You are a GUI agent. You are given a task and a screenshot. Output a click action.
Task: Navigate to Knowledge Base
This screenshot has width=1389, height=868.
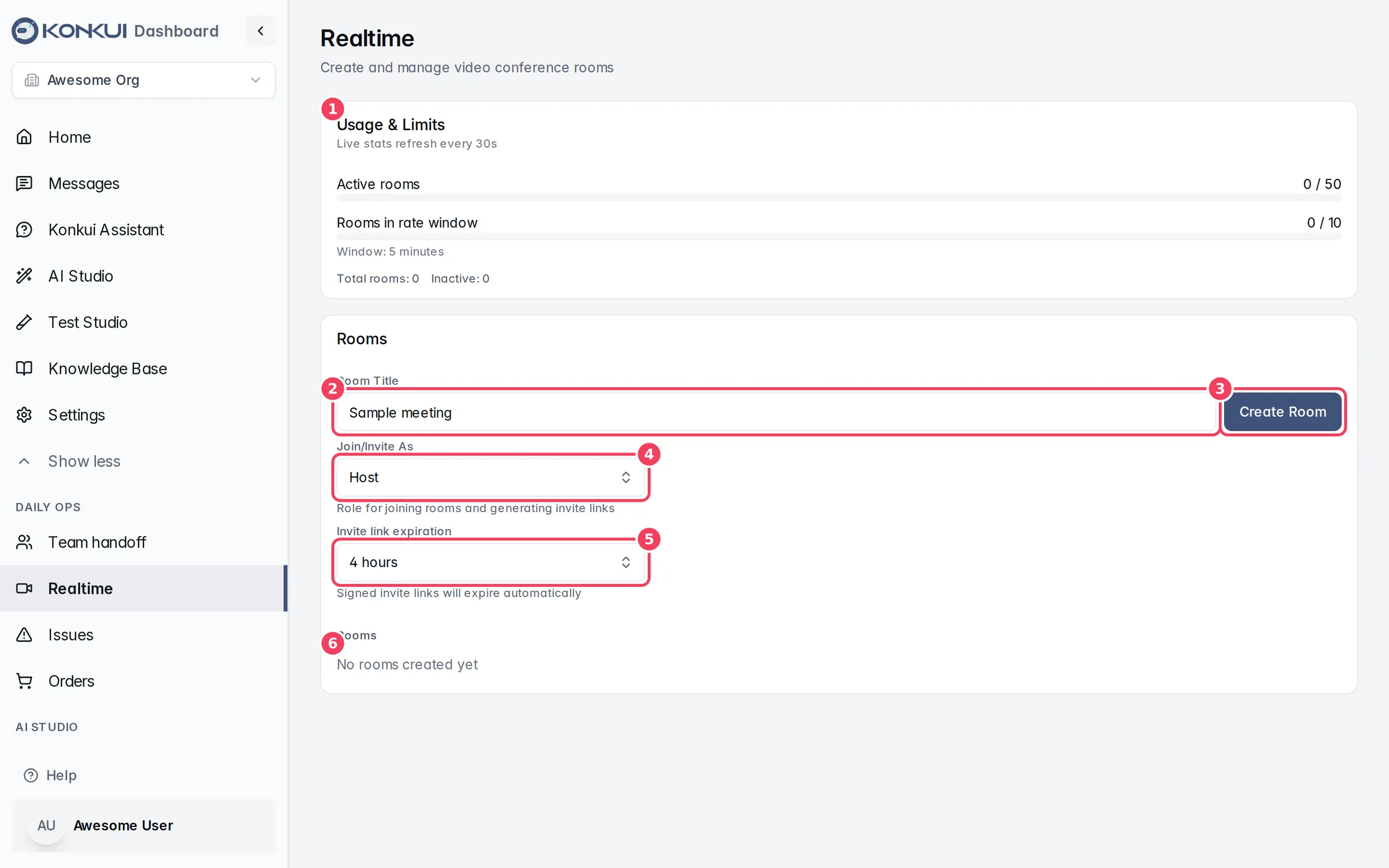(144, 369)
